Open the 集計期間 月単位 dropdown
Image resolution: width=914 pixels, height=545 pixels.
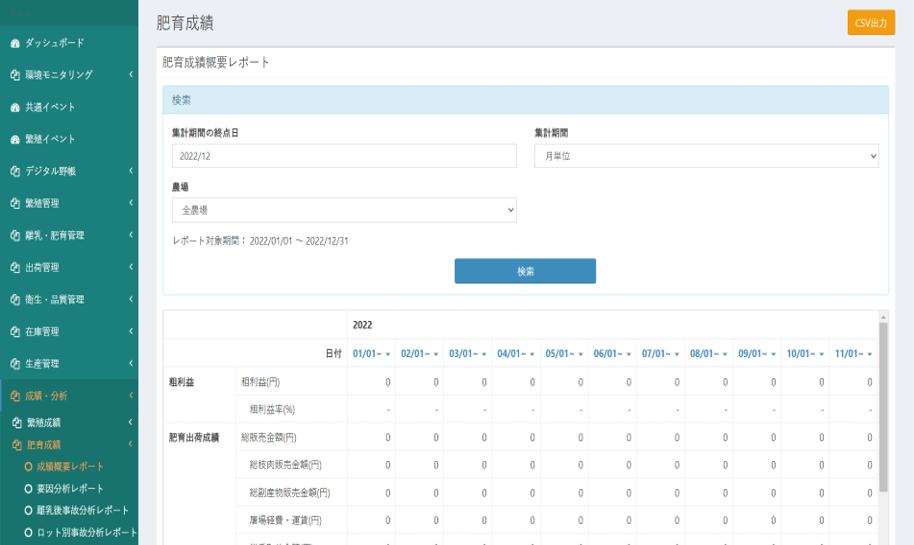coord(706,156)
